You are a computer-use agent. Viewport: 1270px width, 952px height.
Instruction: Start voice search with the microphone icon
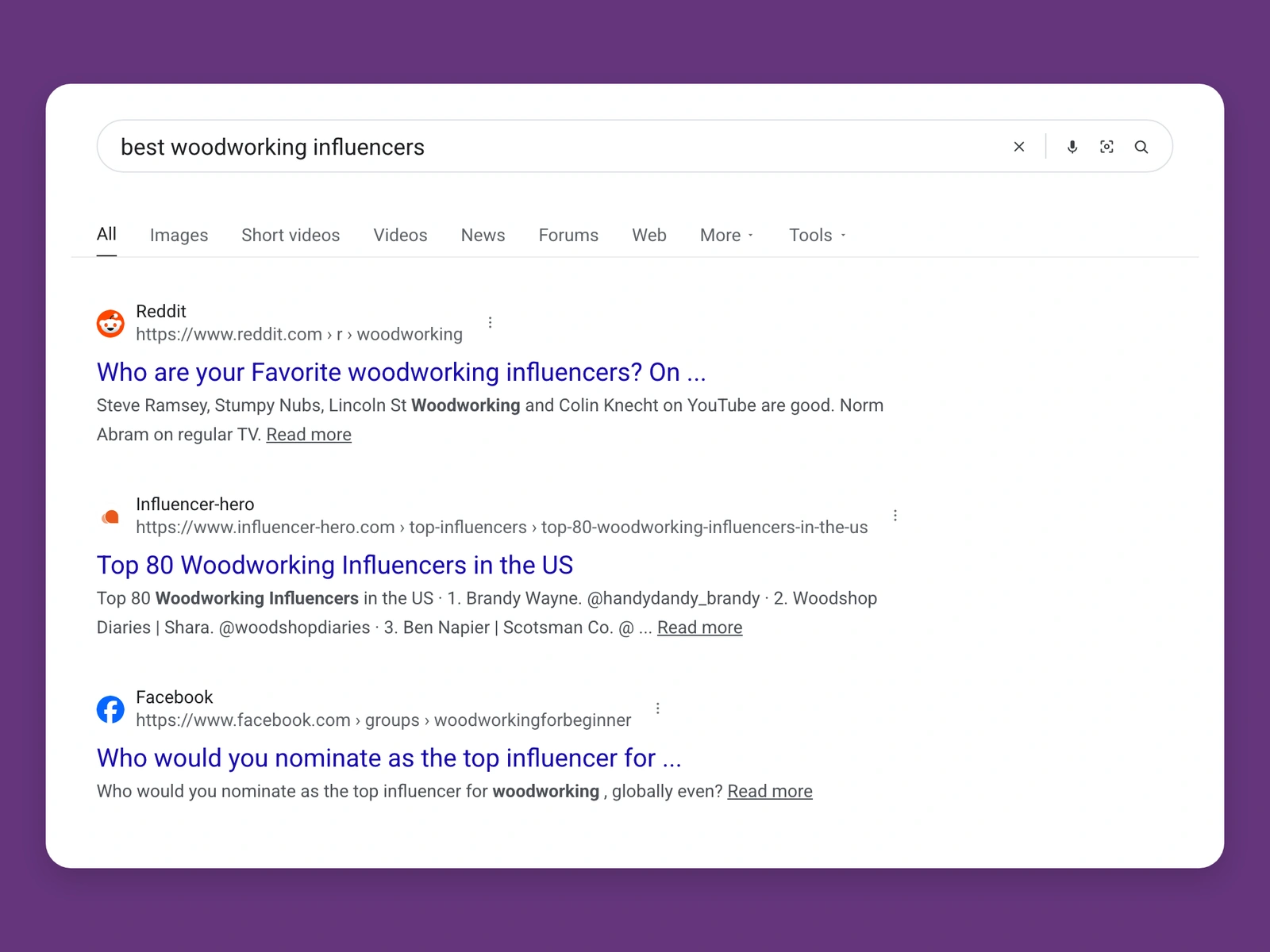point(1072,147)
